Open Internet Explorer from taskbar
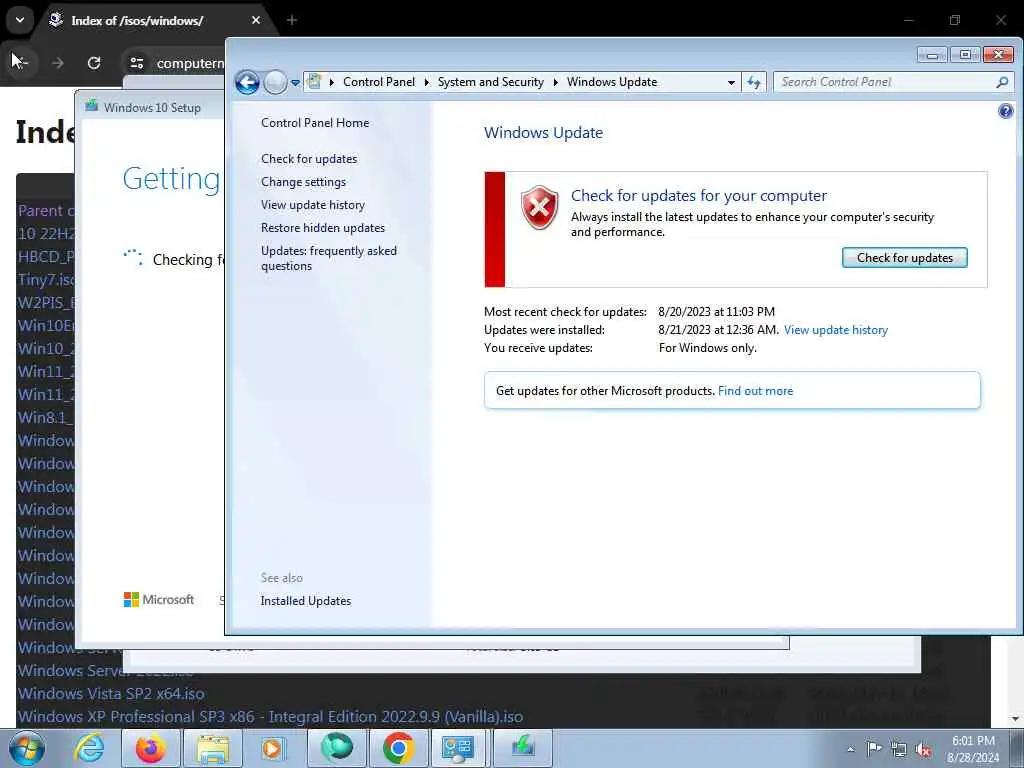Viewport: 1024px width, 768px height. 89,748
